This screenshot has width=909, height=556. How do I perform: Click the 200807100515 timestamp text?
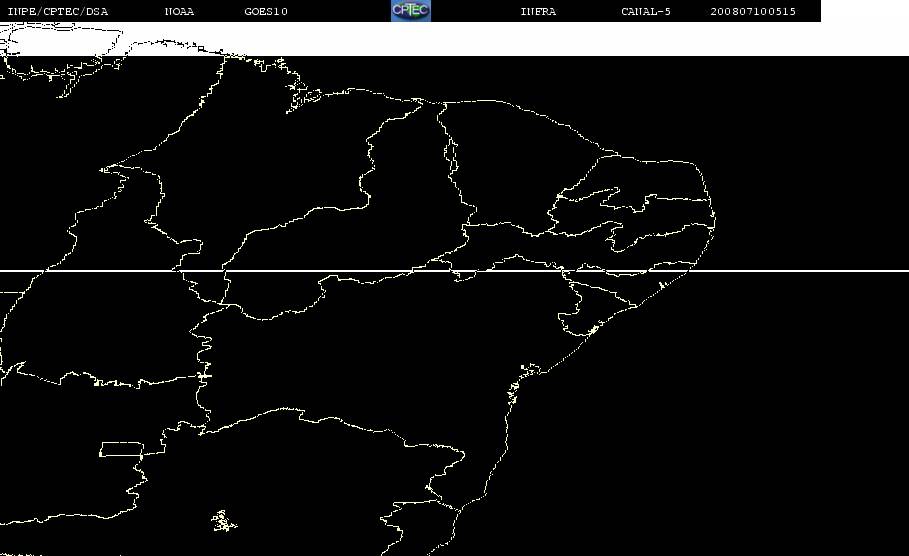(753, 11)
